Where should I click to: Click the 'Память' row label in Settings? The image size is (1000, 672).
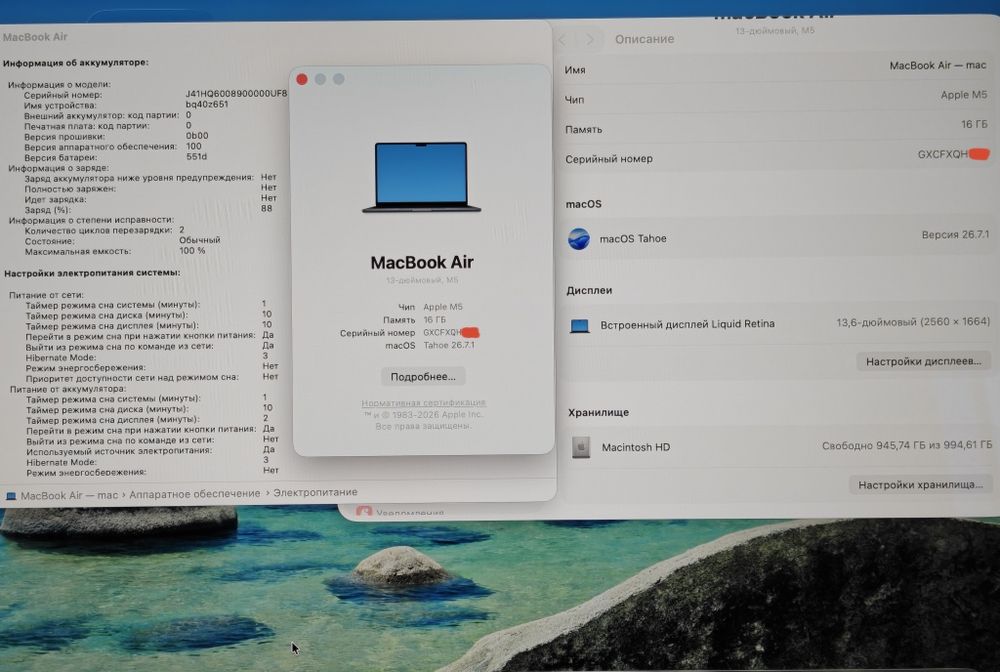(583, 129)
